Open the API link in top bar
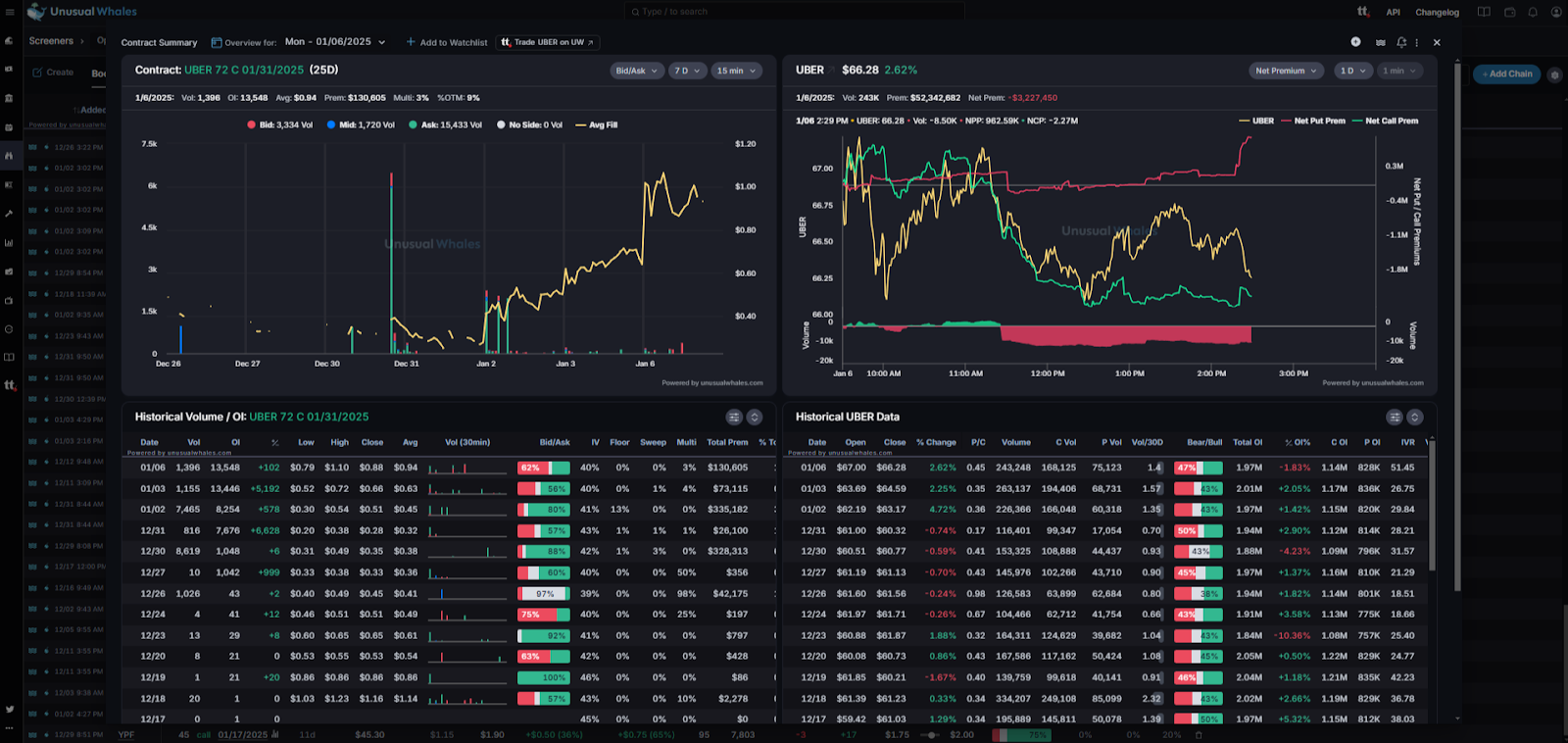This screenshot has width=1568, height=743. tap(1393, 13)
